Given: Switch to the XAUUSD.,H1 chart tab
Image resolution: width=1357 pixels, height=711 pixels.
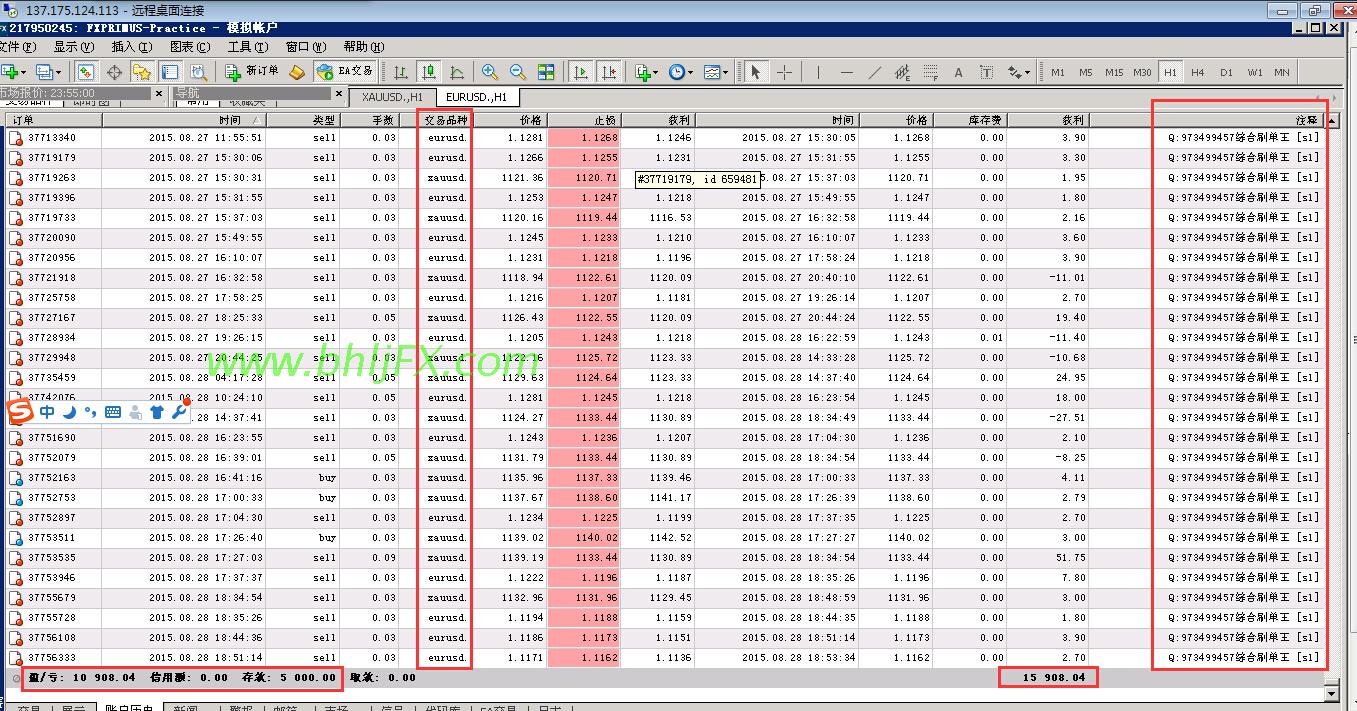Looking at the screenshot, I should click(392, 97).
